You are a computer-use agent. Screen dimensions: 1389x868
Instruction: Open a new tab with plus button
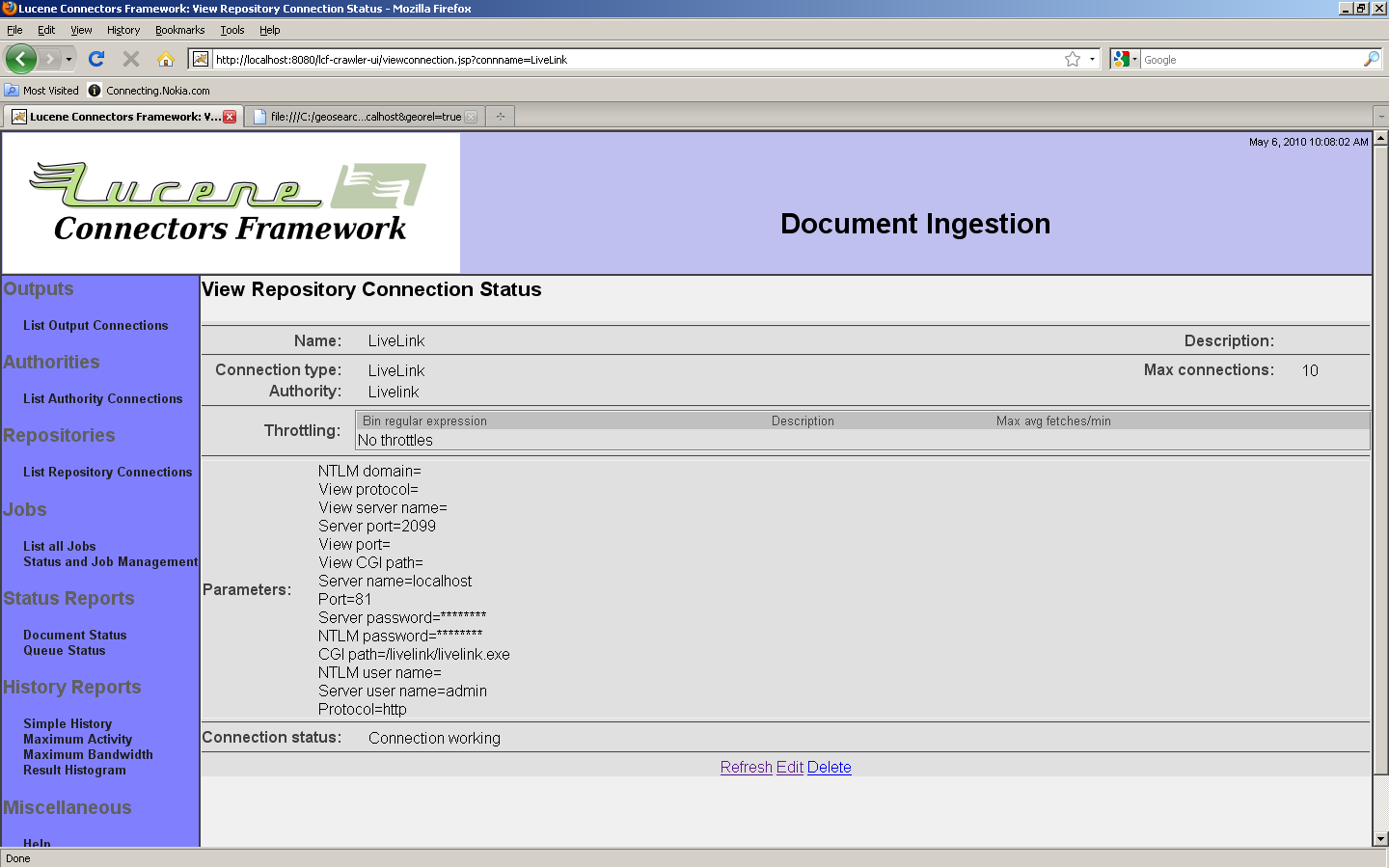[x=500, y=117]
